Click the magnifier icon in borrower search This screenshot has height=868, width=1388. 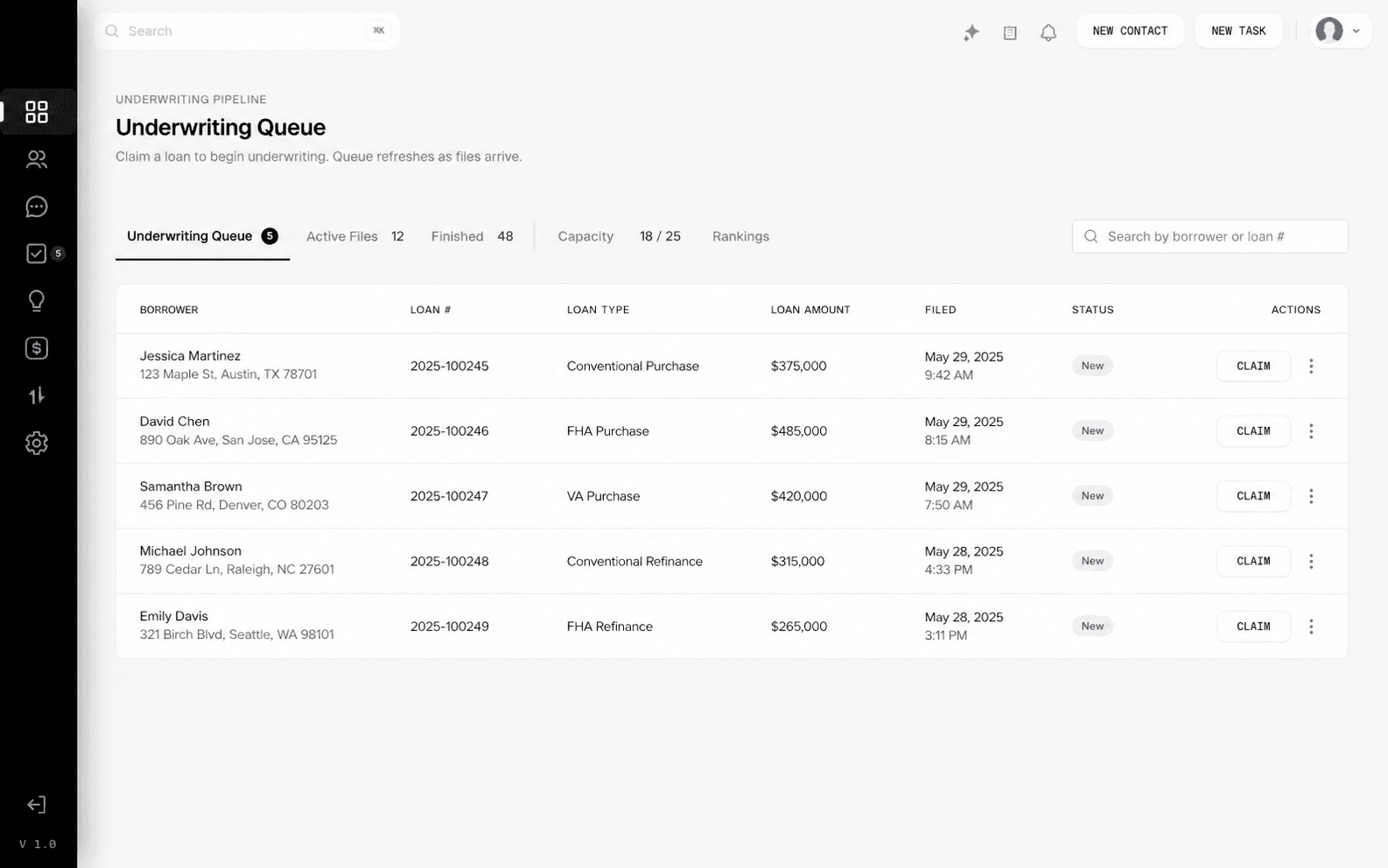[1091, 236]
